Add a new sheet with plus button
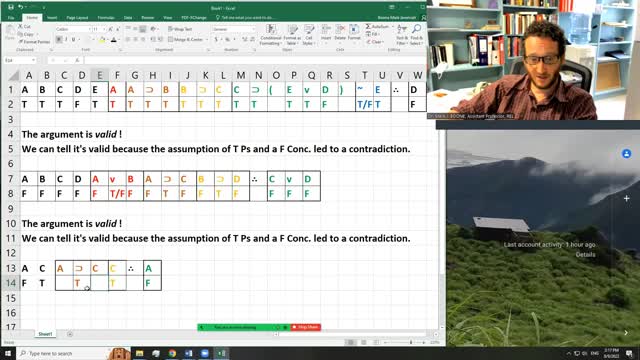 pos(70,334)
